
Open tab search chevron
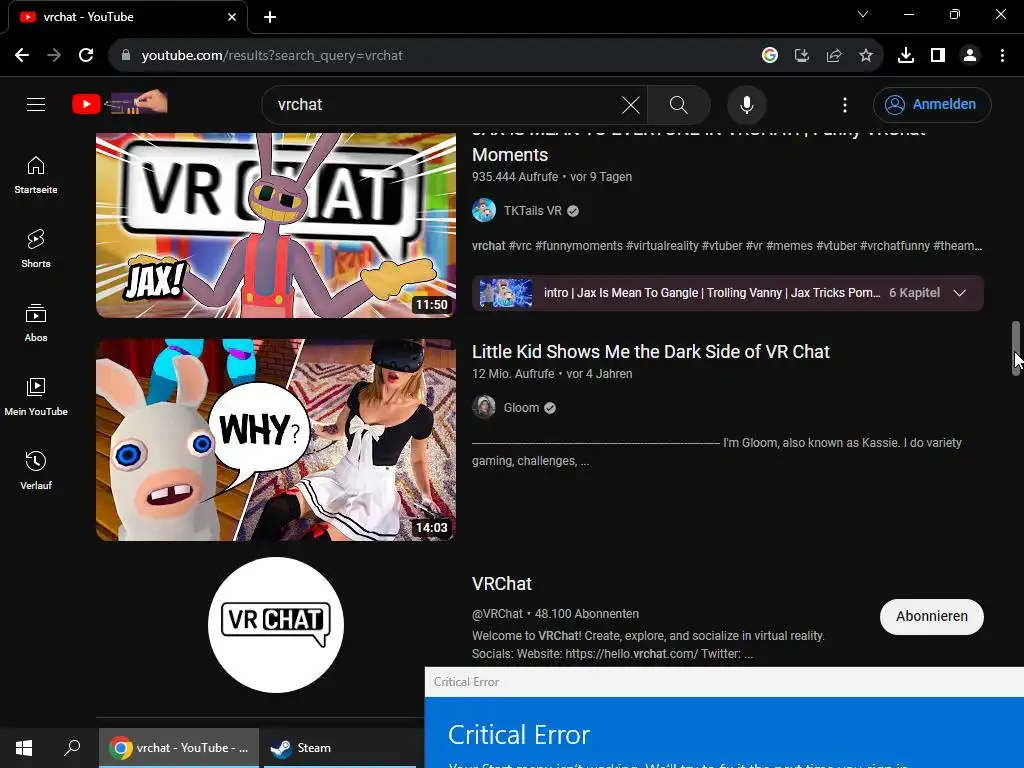point(863,14)
